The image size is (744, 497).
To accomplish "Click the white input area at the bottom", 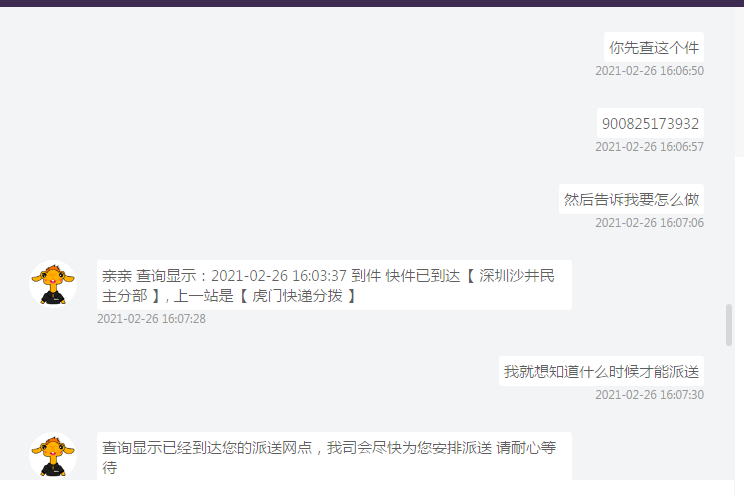I will 367,488.
